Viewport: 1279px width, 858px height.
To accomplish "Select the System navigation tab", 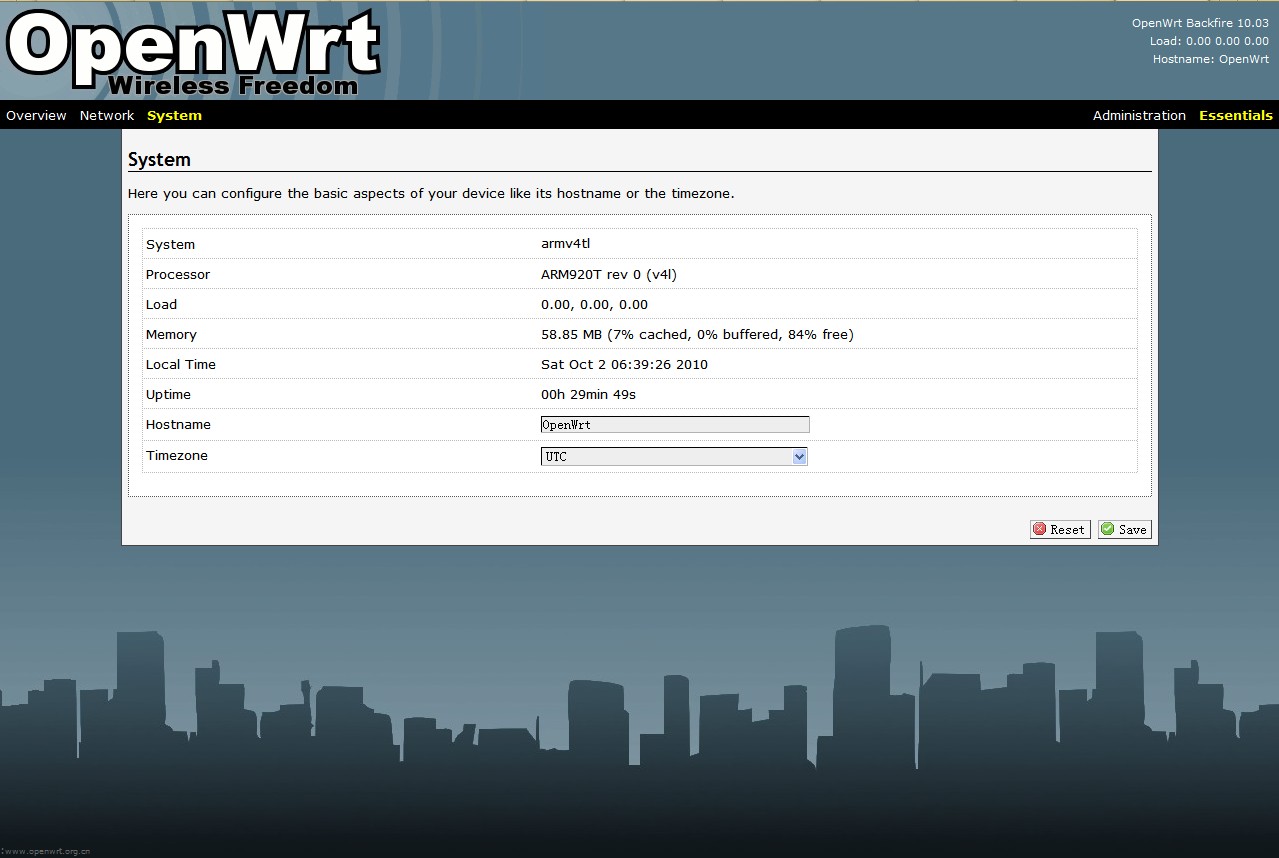I will 174,115.
